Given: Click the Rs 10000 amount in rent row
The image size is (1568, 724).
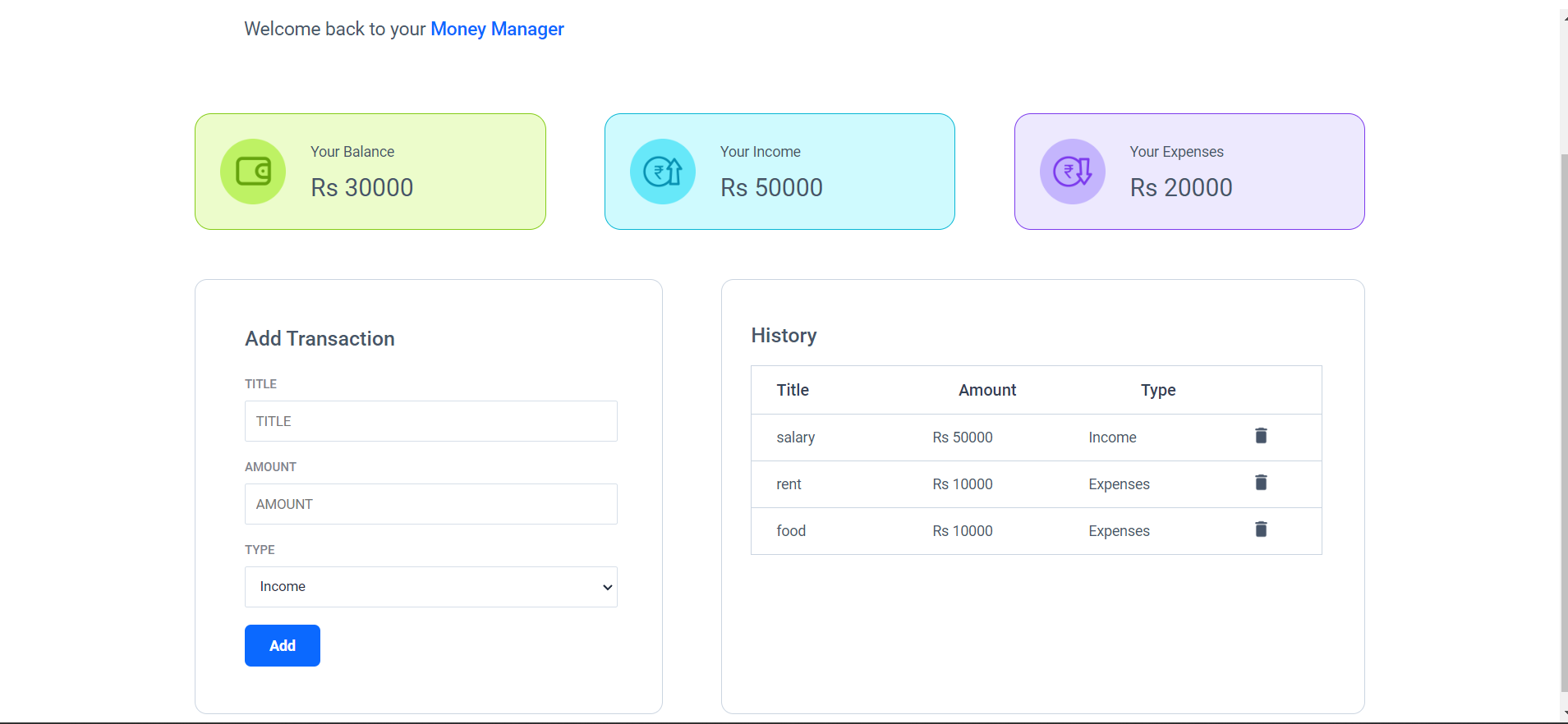Looking at the screenshot, I should tap(963, 484).
